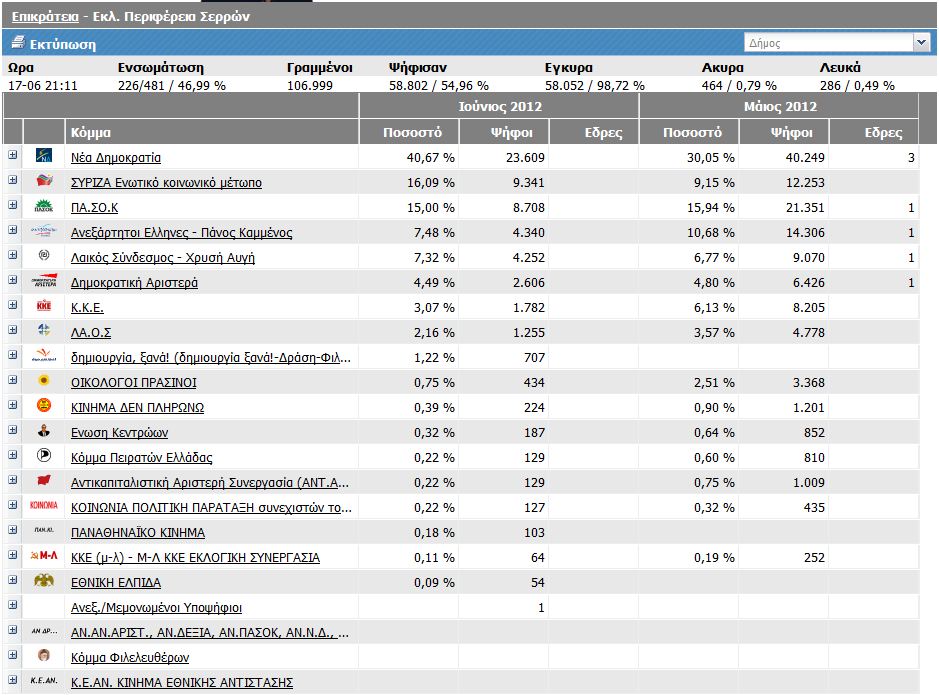Click the ΣΥΡΙΖΑ party logo icon

pos(44,182)
